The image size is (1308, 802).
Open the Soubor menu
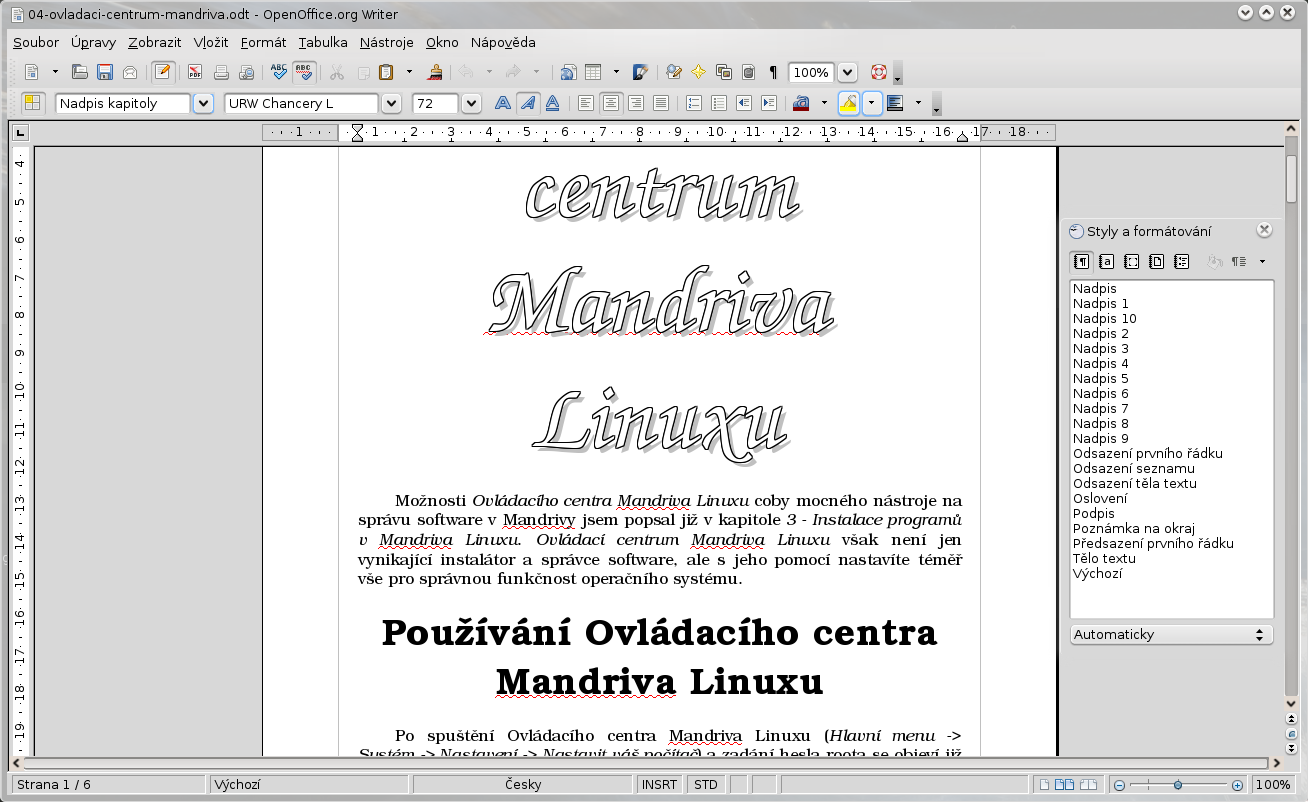36,42
